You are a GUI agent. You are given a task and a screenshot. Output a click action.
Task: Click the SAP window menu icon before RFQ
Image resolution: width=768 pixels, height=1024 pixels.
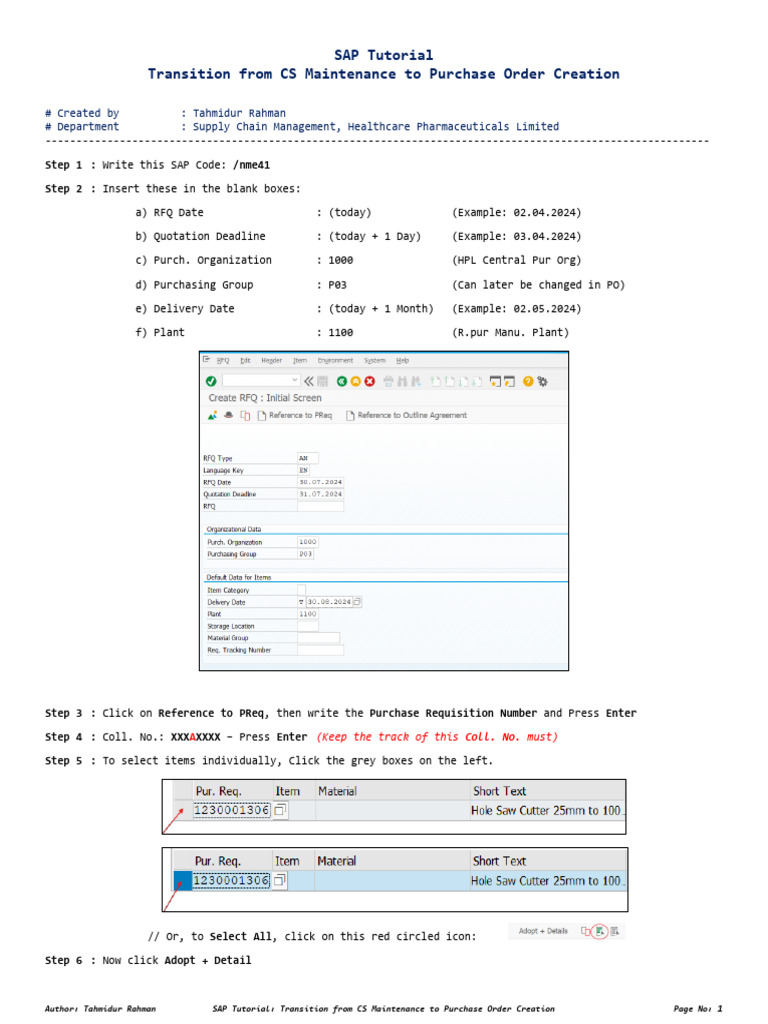(x=206, y=360)
